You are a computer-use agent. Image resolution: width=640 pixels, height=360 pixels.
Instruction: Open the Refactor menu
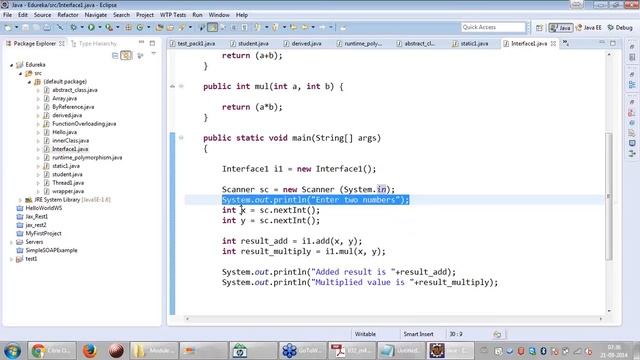point(68,15)
